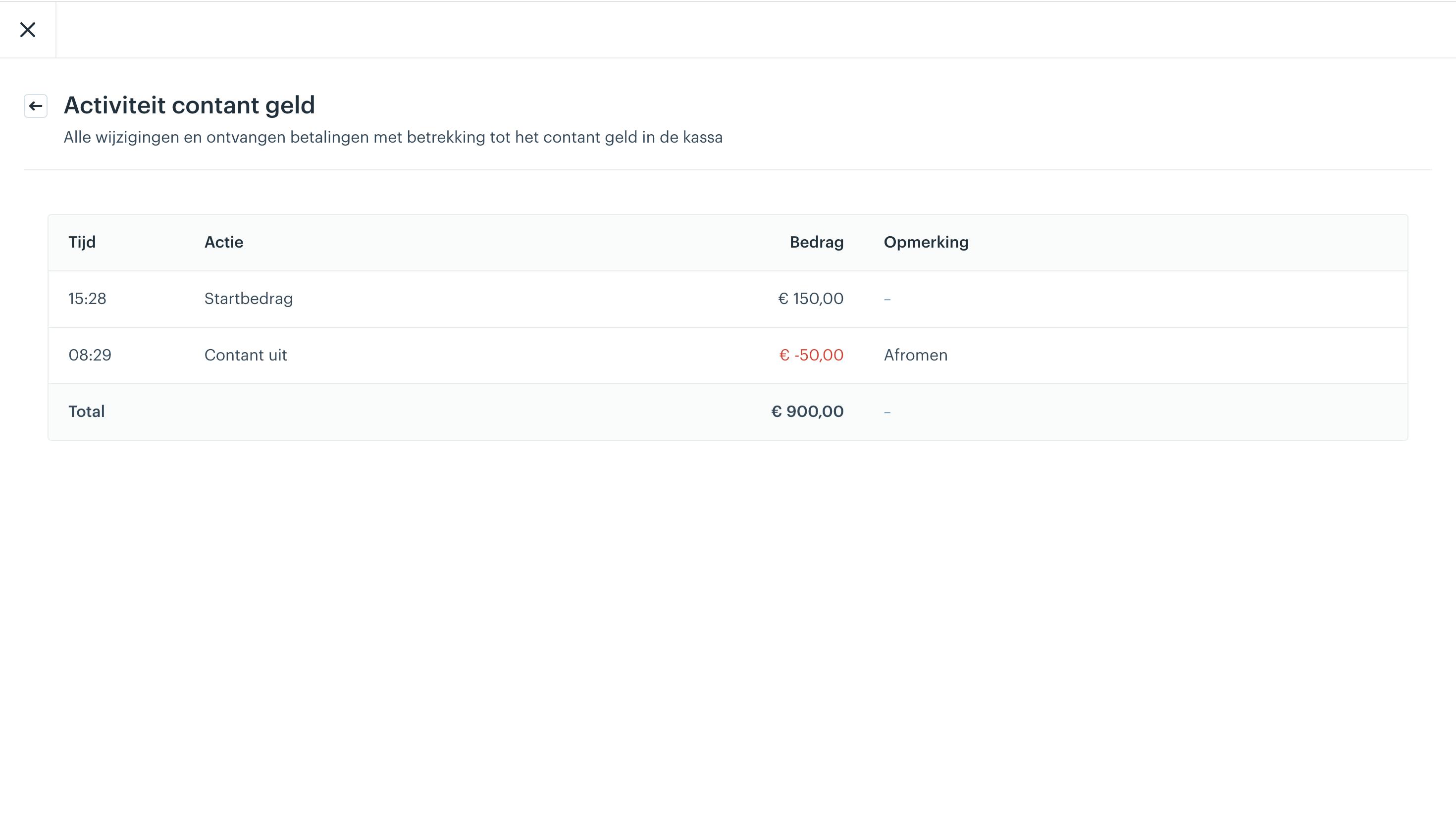Select the Bedrag column header
The width and height of the screenshot is (1456, 825).
tap(816, 242)
